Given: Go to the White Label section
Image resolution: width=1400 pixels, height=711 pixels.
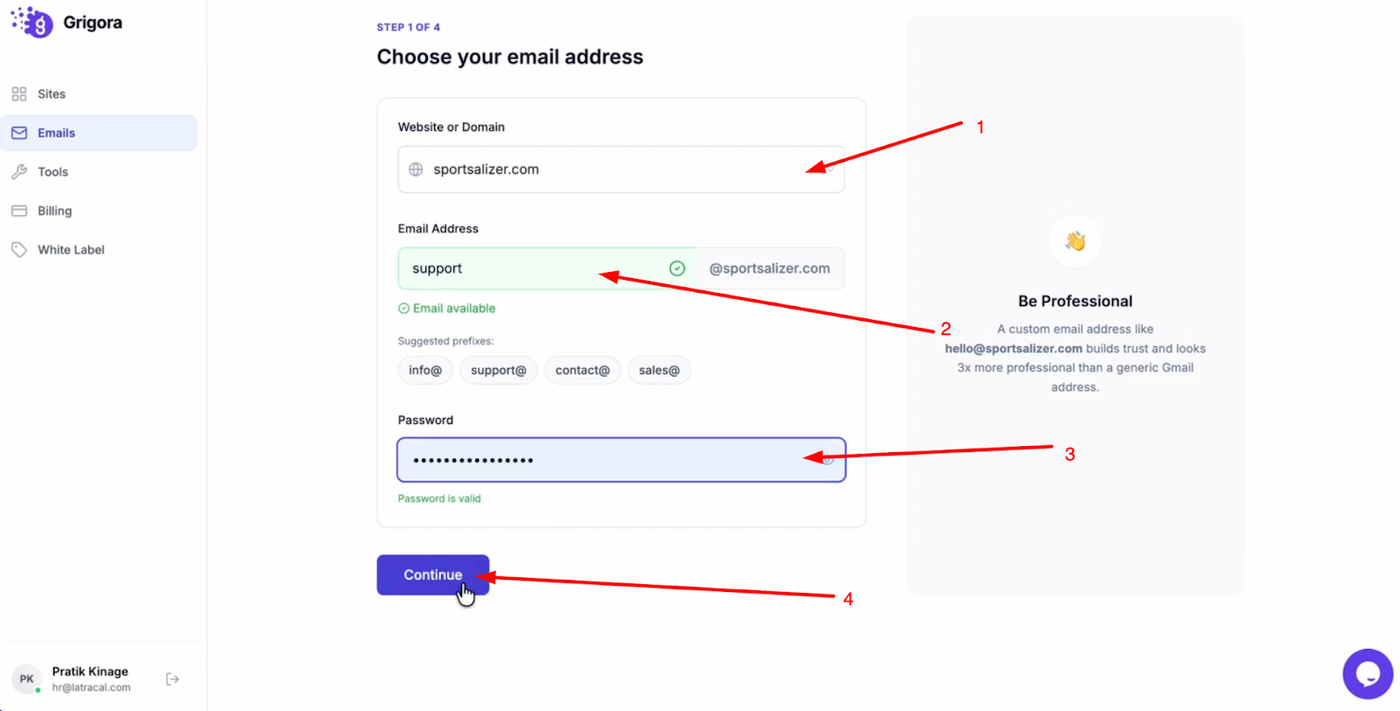Looking at the screenshot, I should [71, 250].
